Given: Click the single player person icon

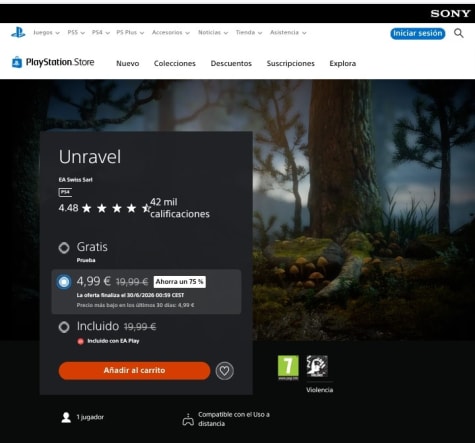Looking at the screenshot, I should 66,417.
